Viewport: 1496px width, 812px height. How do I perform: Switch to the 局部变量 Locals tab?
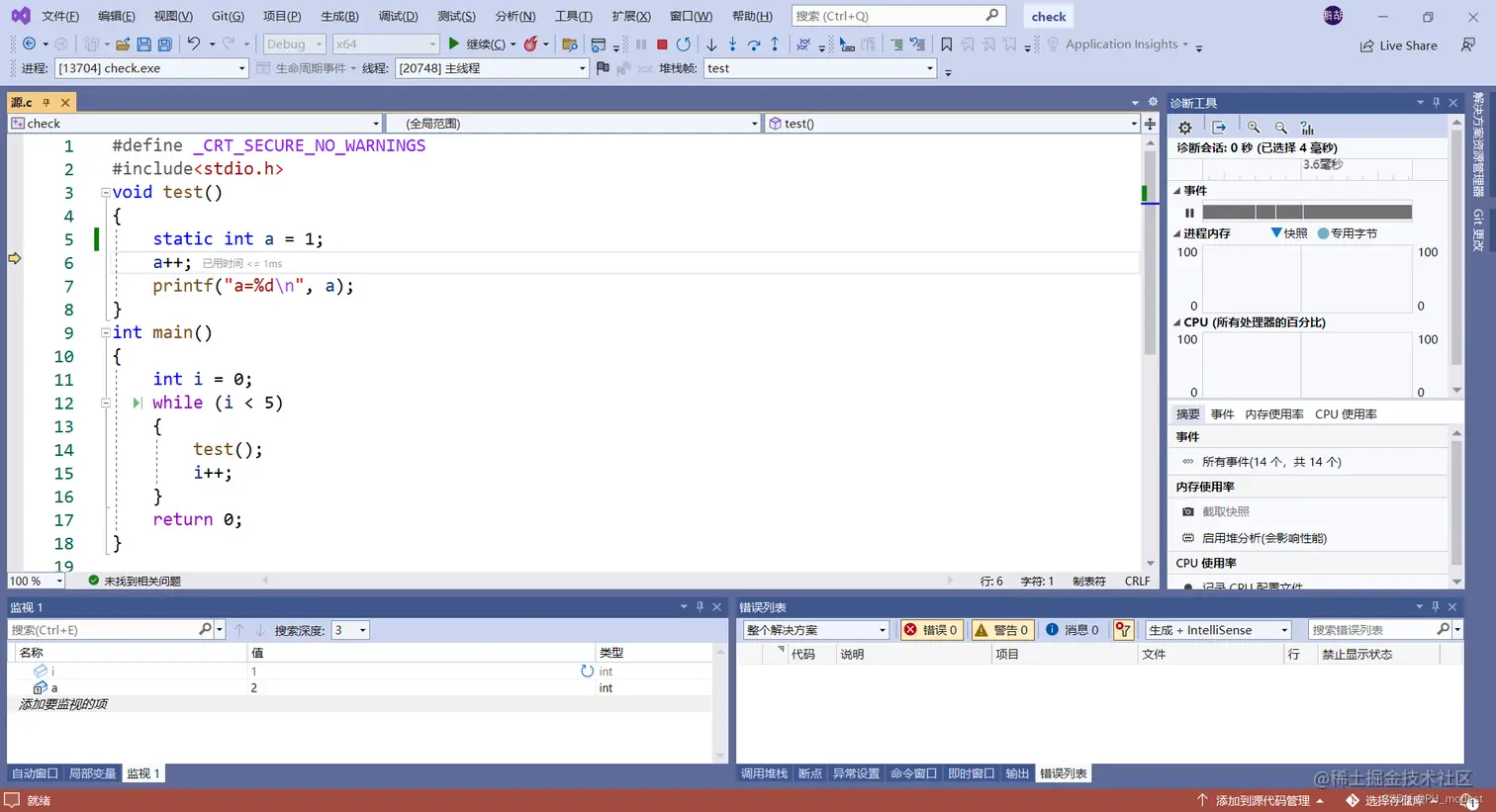click(92, 773)
